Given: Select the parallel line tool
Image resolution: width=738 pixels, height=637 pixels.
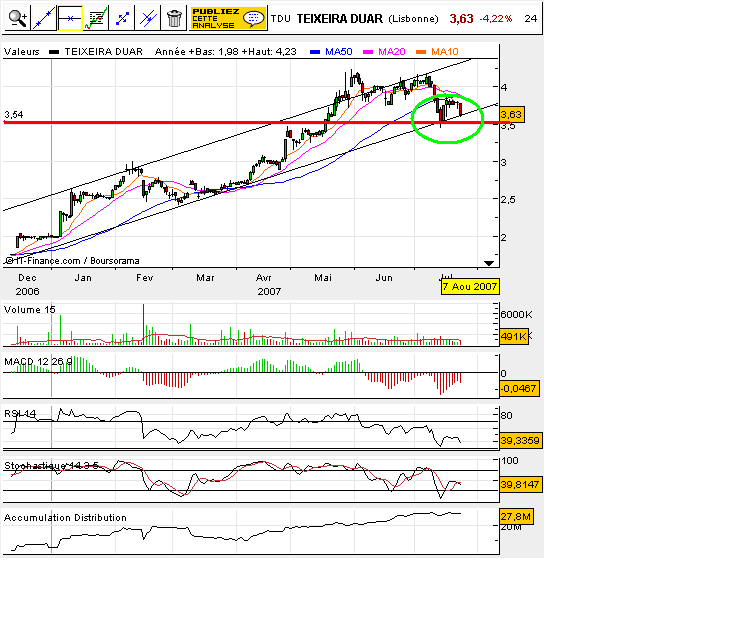Looking at the screenshot, I should coord(148,18).
